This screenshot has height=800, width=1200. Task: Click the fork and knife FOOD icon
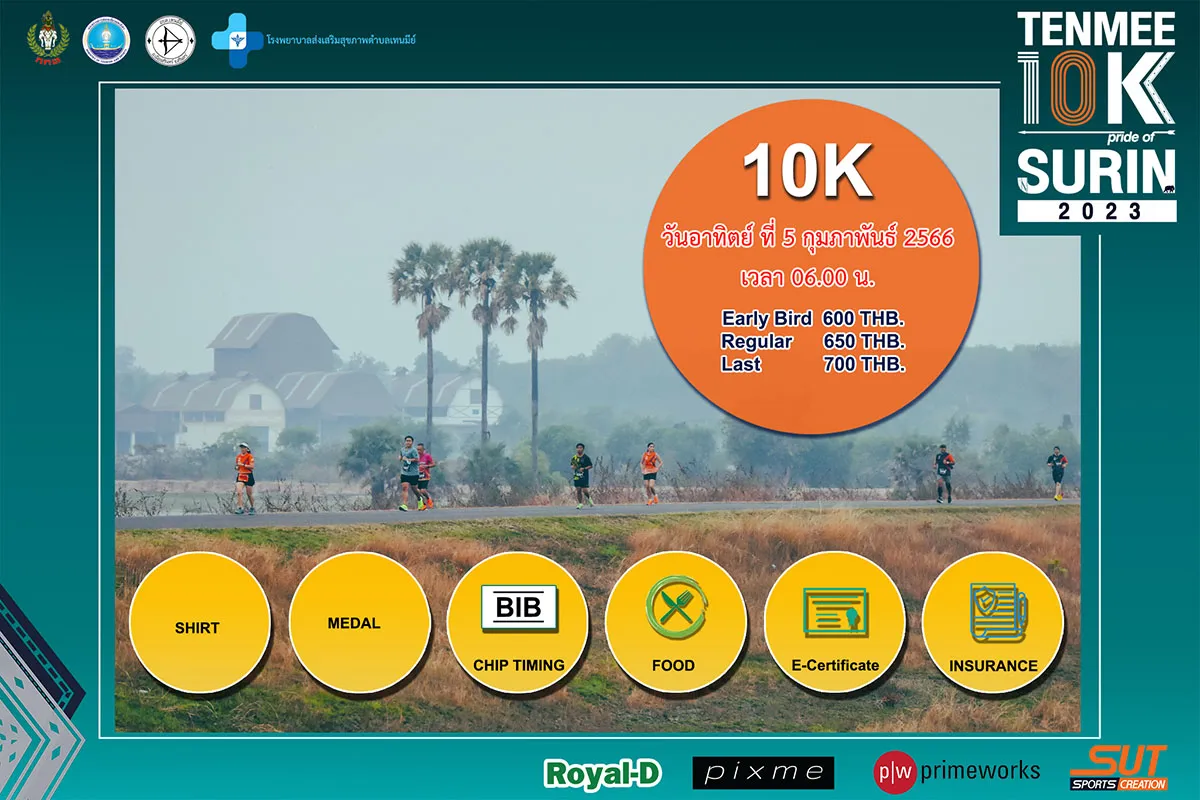[676, 609]
